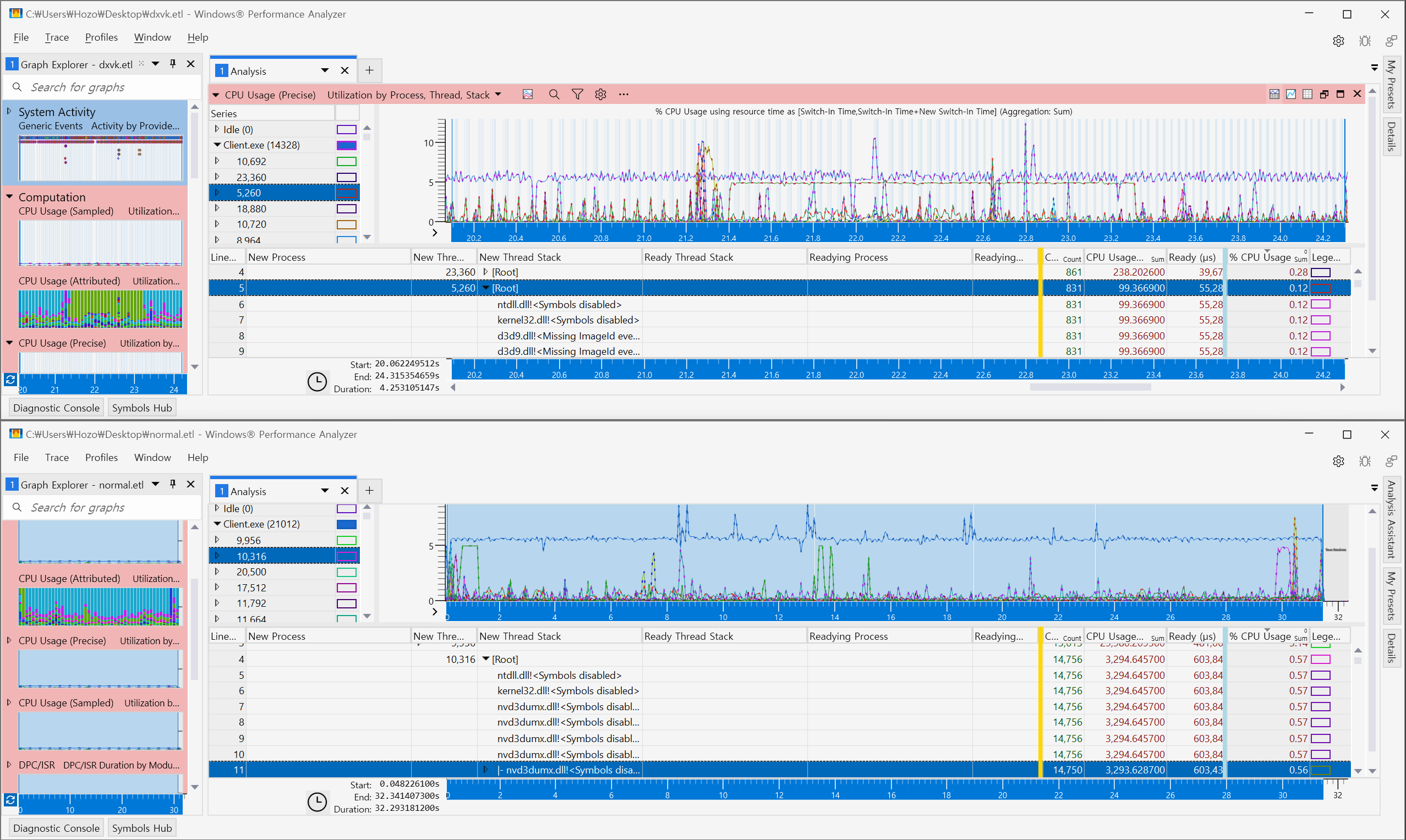
Task: Click the Symbols Hub button in the bottom window
Action: (141, 828)
